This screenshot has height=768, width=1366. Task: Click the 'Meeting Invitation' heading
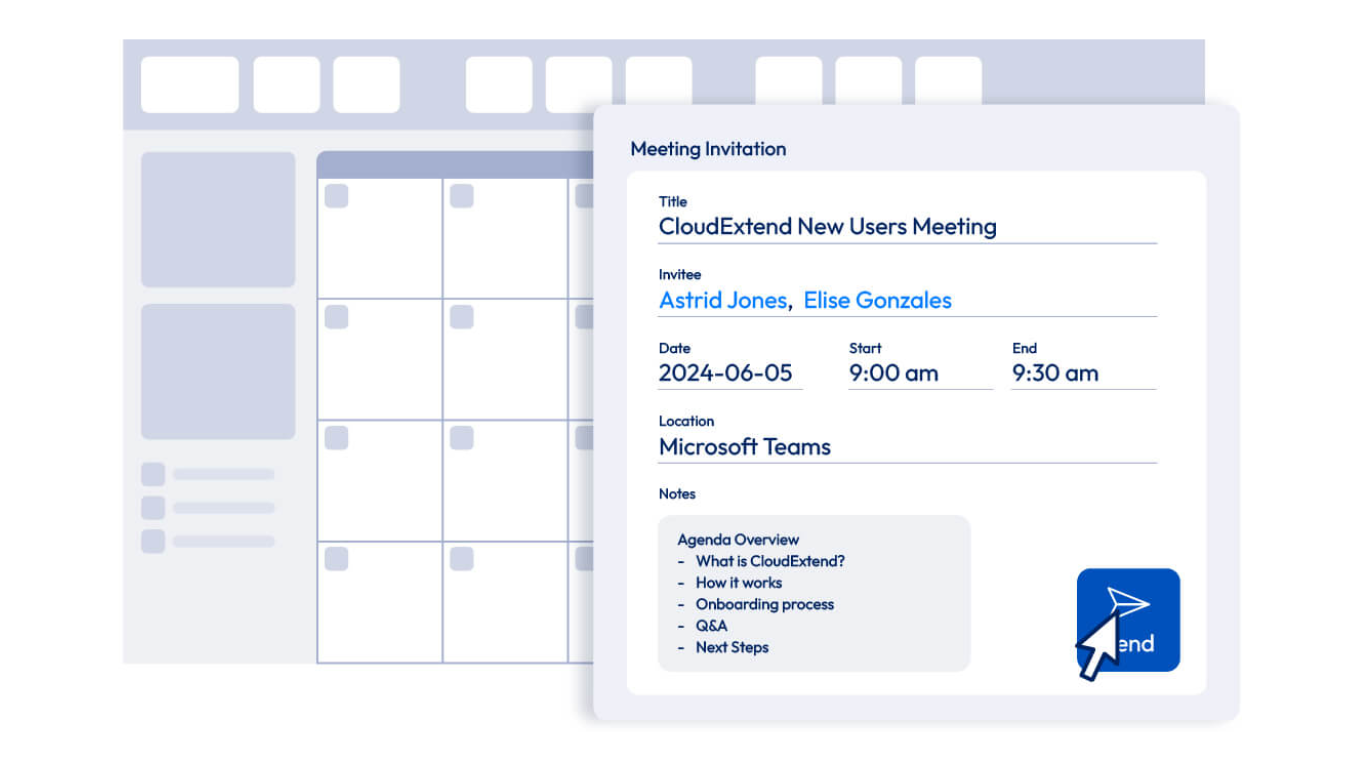click(x=708, y=149)
